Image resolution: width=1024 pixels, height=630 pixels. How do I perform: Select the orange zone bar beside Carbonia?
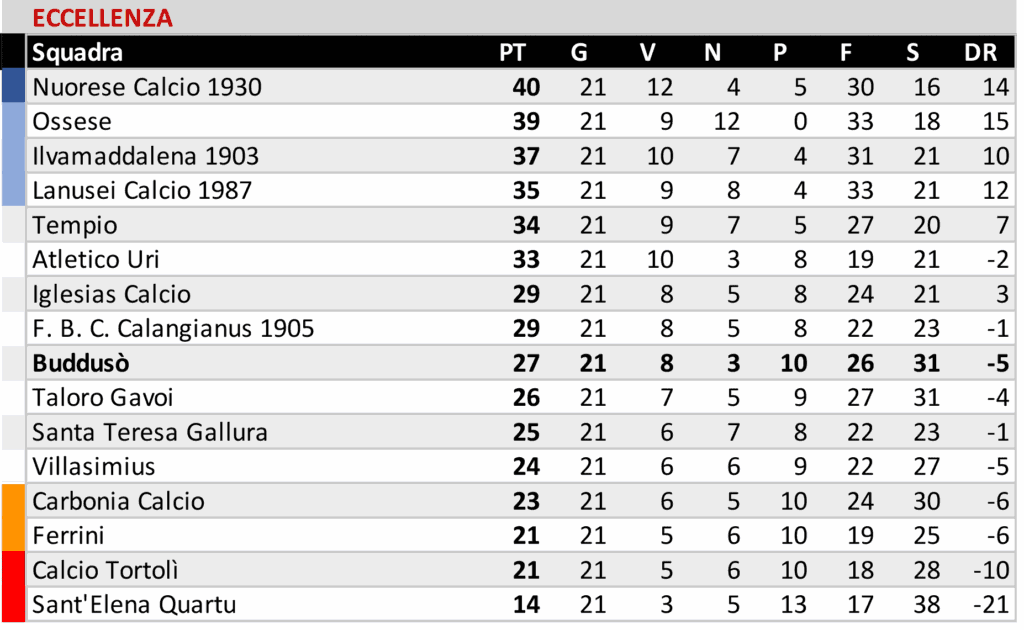tap(13, 518)
